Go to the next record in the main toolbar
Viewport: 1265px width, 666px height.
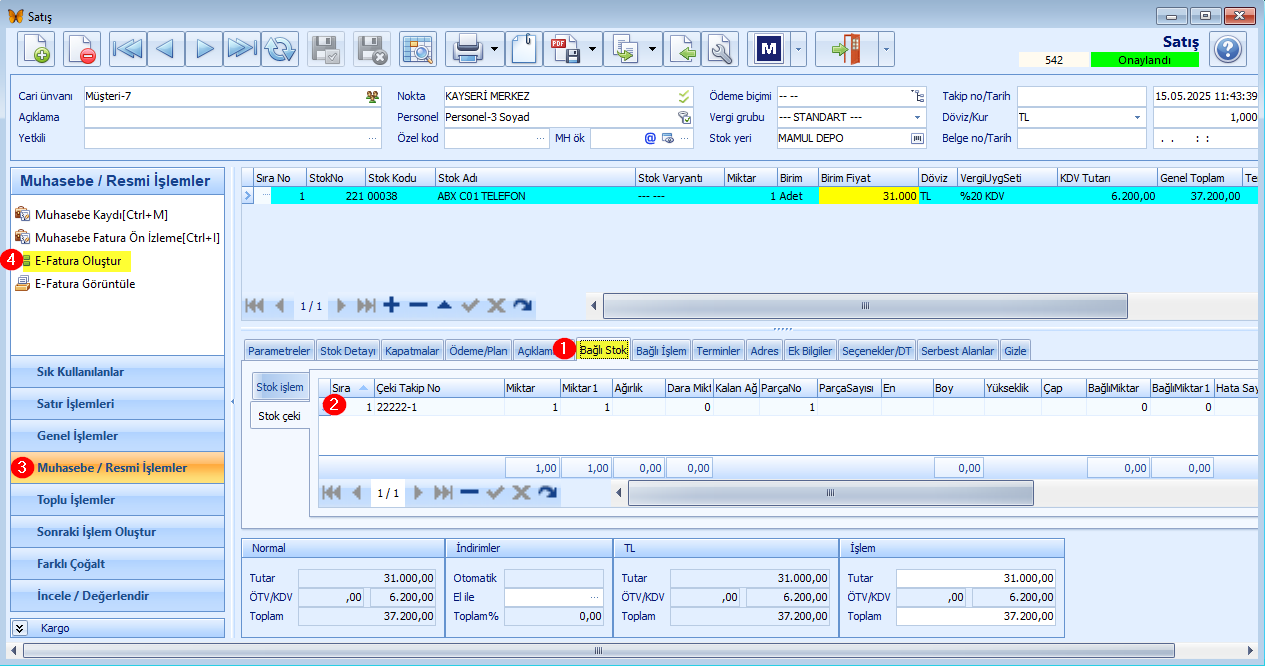coord(204,48)
